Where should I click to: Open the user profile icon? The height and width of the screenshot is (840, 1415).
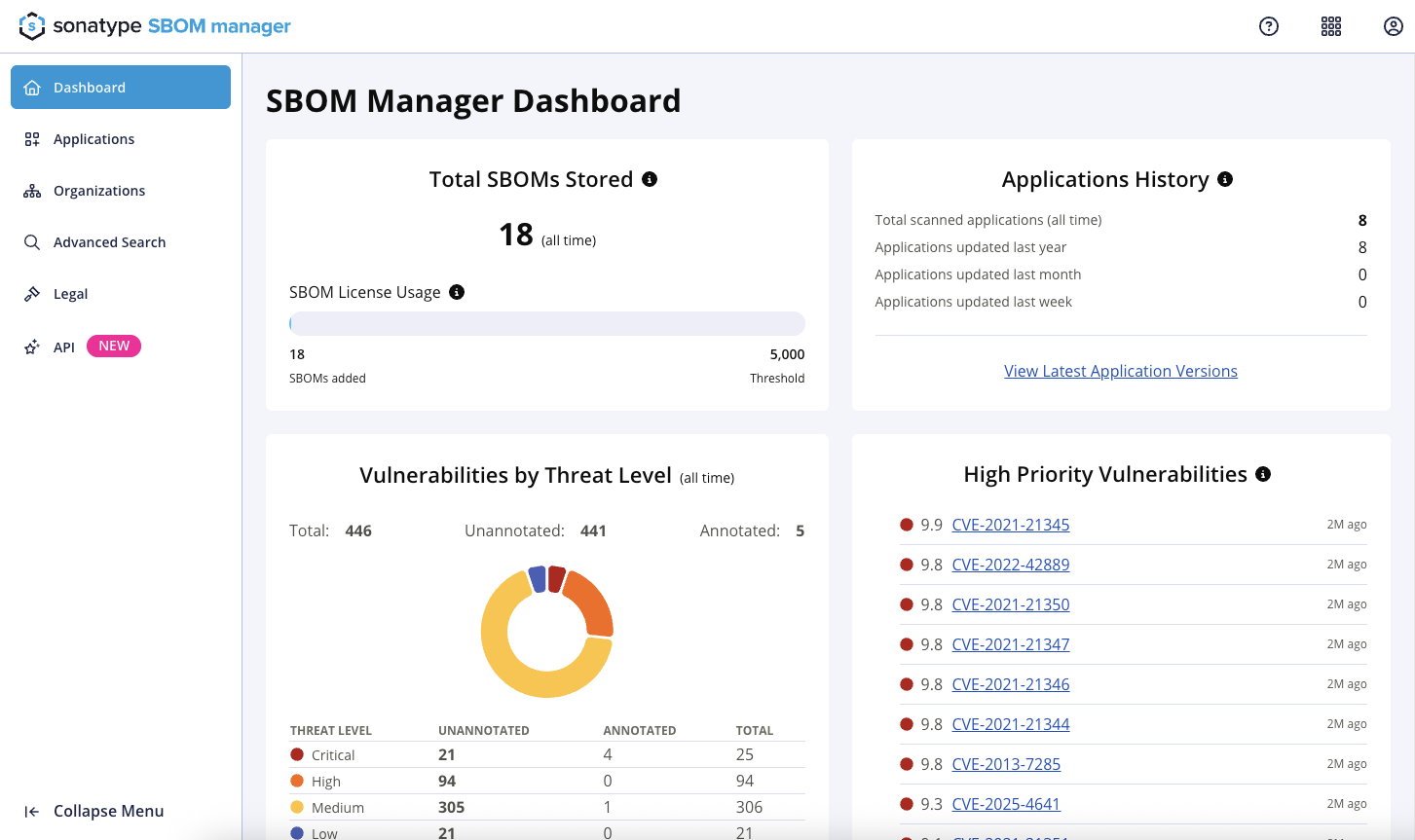[1394, 26]
